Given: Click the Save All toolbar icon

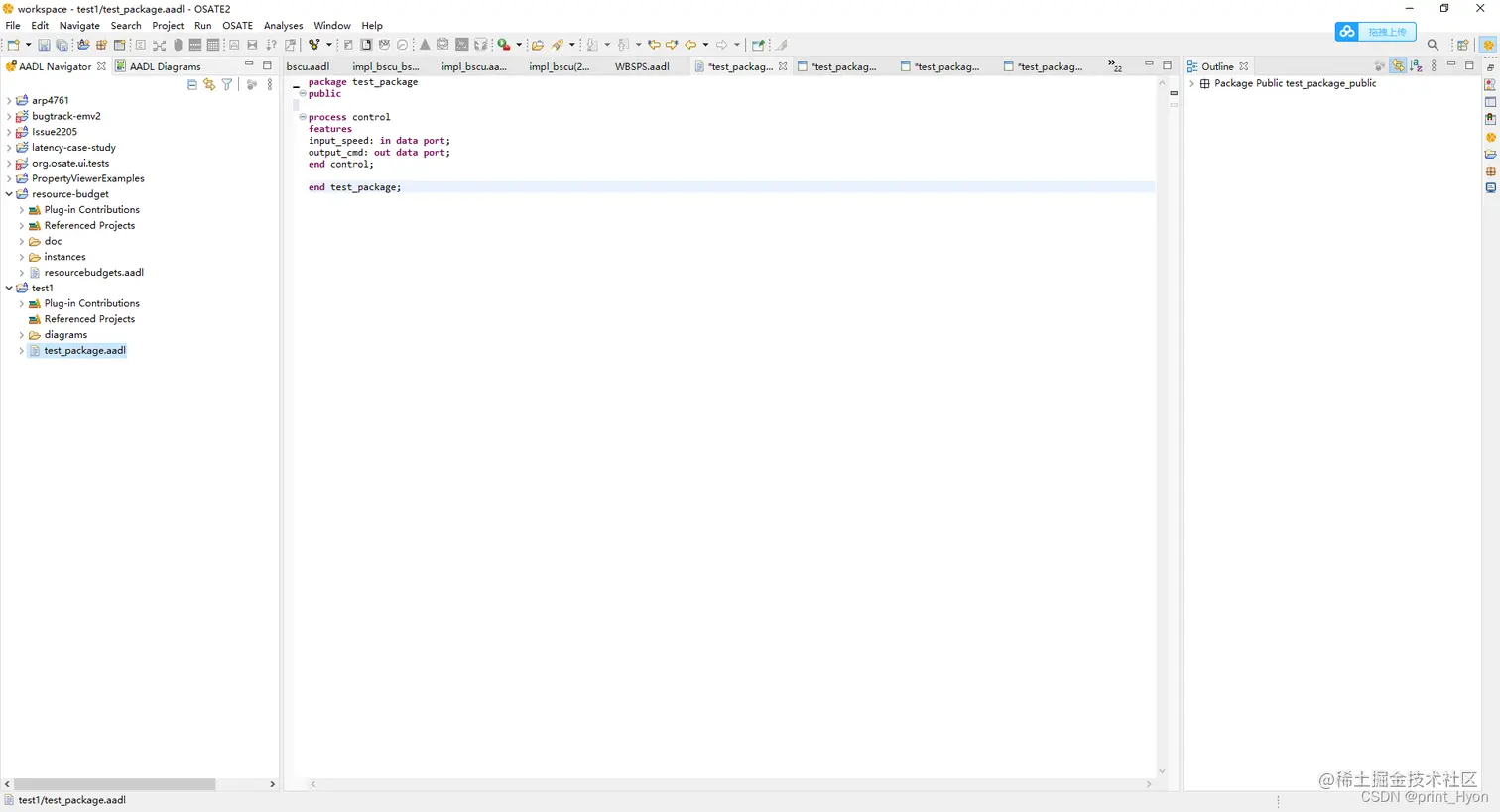Looking at the screenshot, I should [62, 45].
